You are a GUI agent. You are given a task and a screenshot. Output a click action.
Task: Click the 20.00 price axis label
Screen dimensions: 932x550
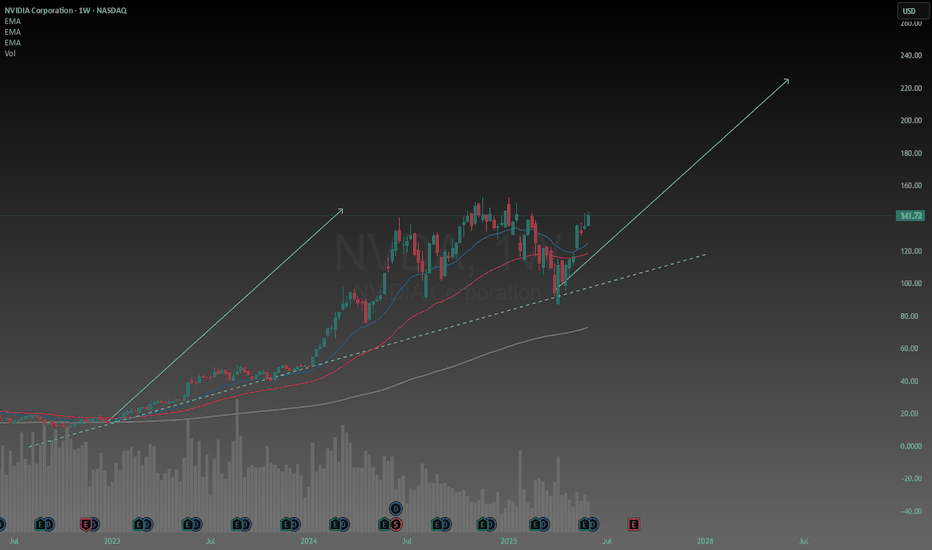[x=911, y=413]
